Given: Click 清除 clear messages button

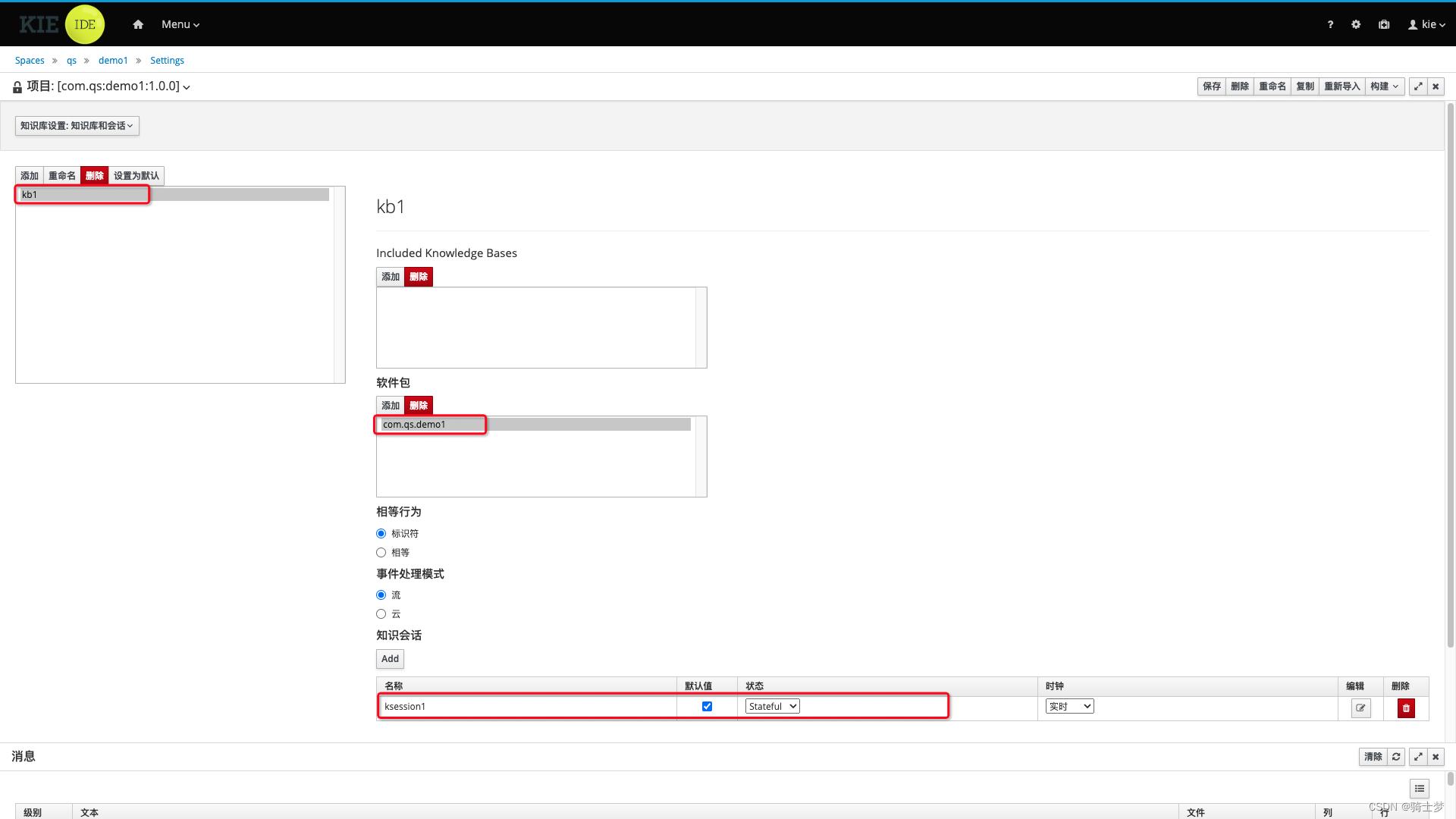Looking at the screenshot, I should (1373, 757).
